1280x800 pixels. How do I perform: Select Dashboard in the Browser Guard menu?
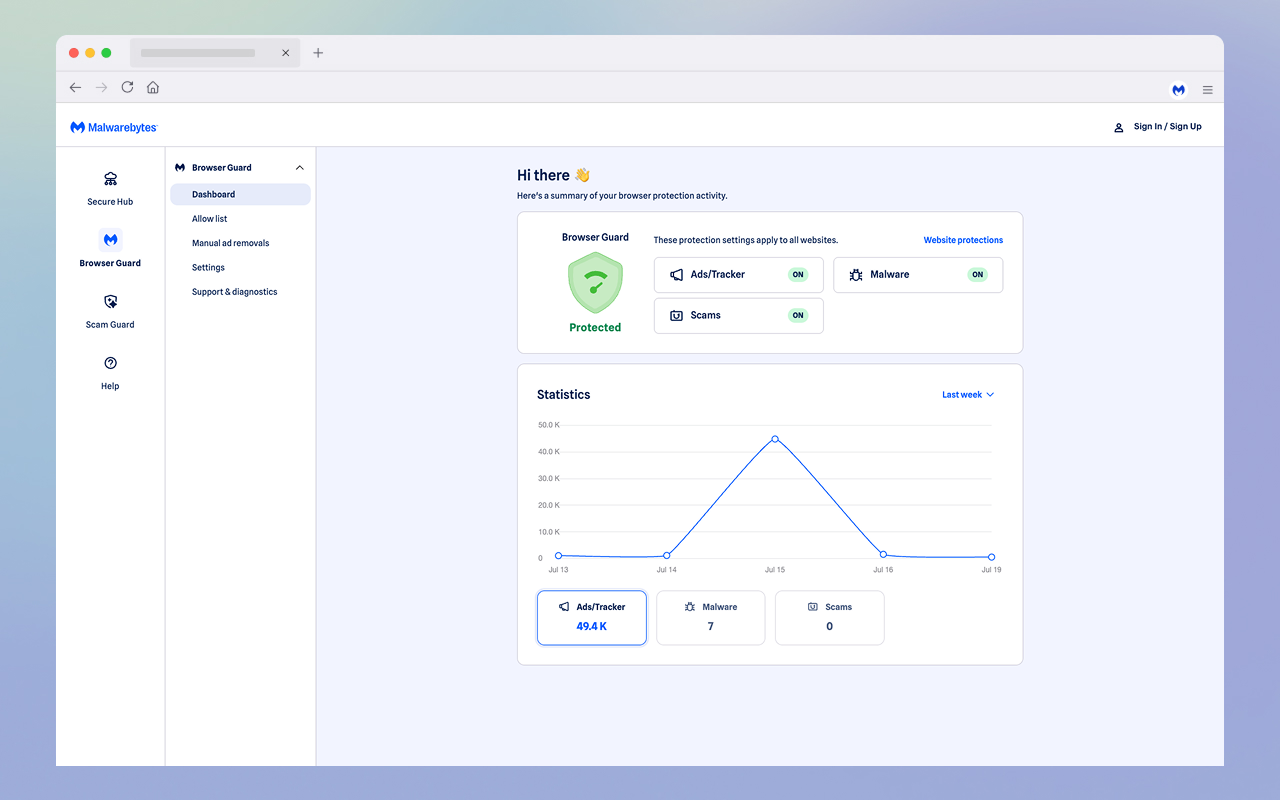[240, 194]
